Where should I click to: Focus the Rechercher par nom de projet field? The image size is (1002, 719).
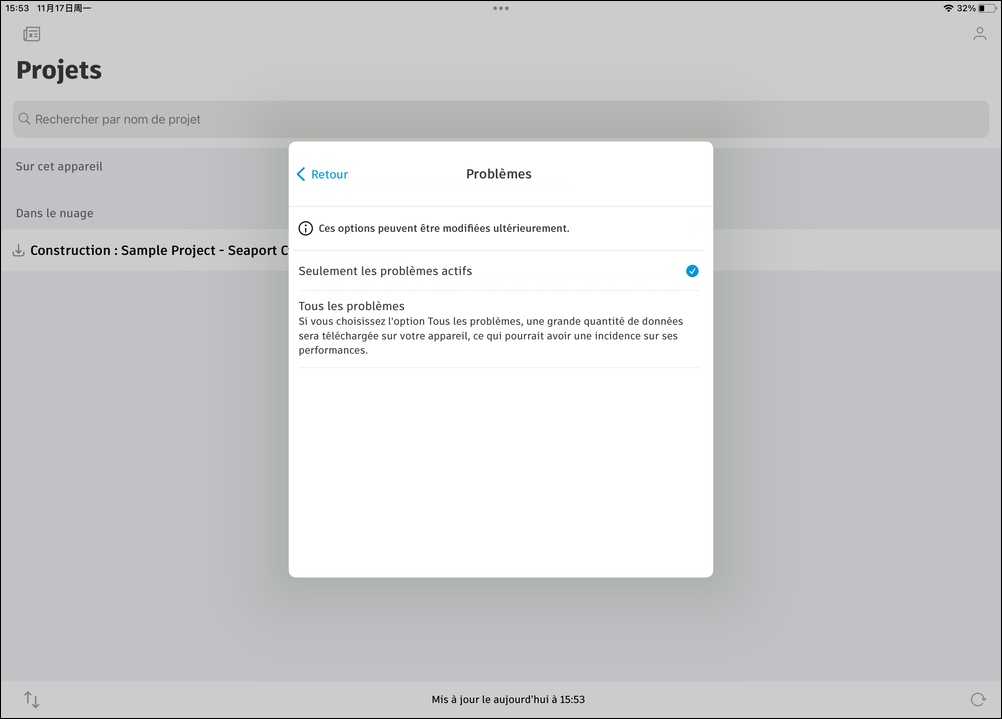(501, 119)
